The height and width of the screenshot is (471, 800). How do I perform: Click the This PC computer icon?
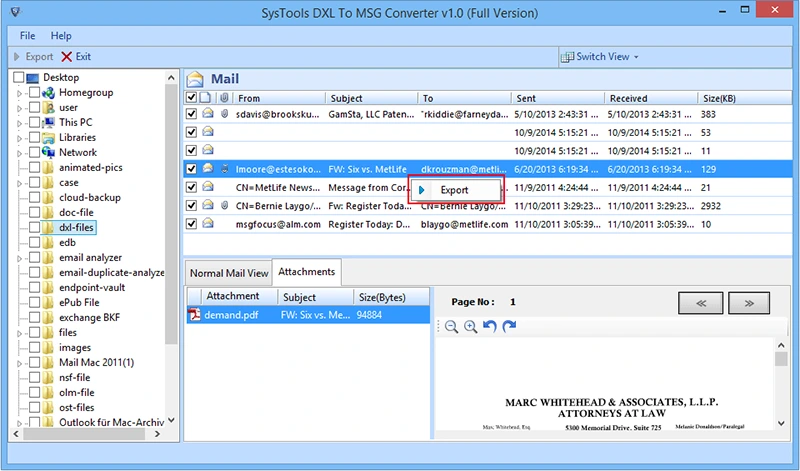[x=48, y=122]
